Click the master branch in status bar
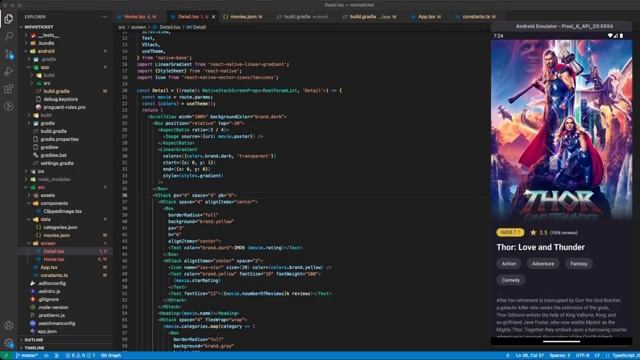Screen dimensions: 640x360 pyautogui.click(x=27, y=356)
